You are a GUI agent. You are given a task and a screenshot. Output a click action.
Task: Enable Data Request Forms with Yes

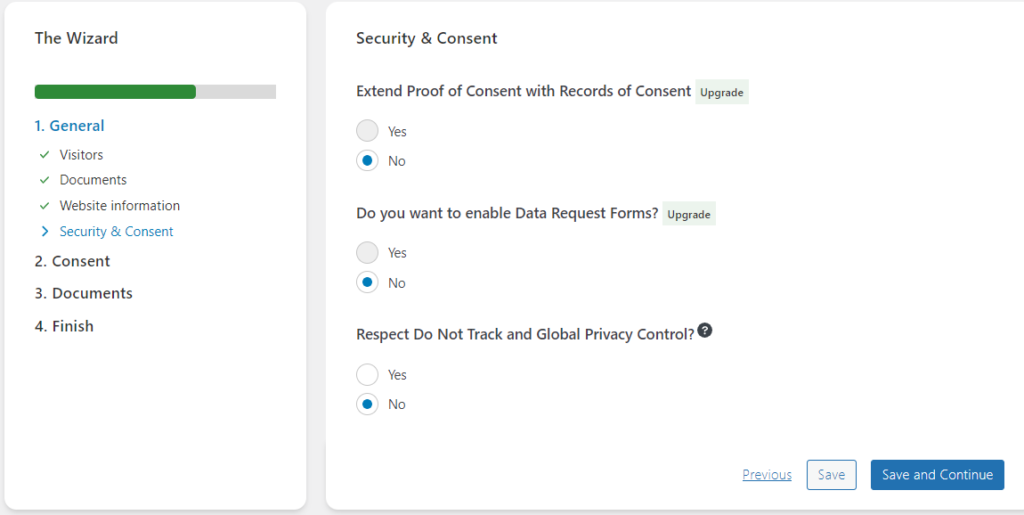(x=367, y=253)
